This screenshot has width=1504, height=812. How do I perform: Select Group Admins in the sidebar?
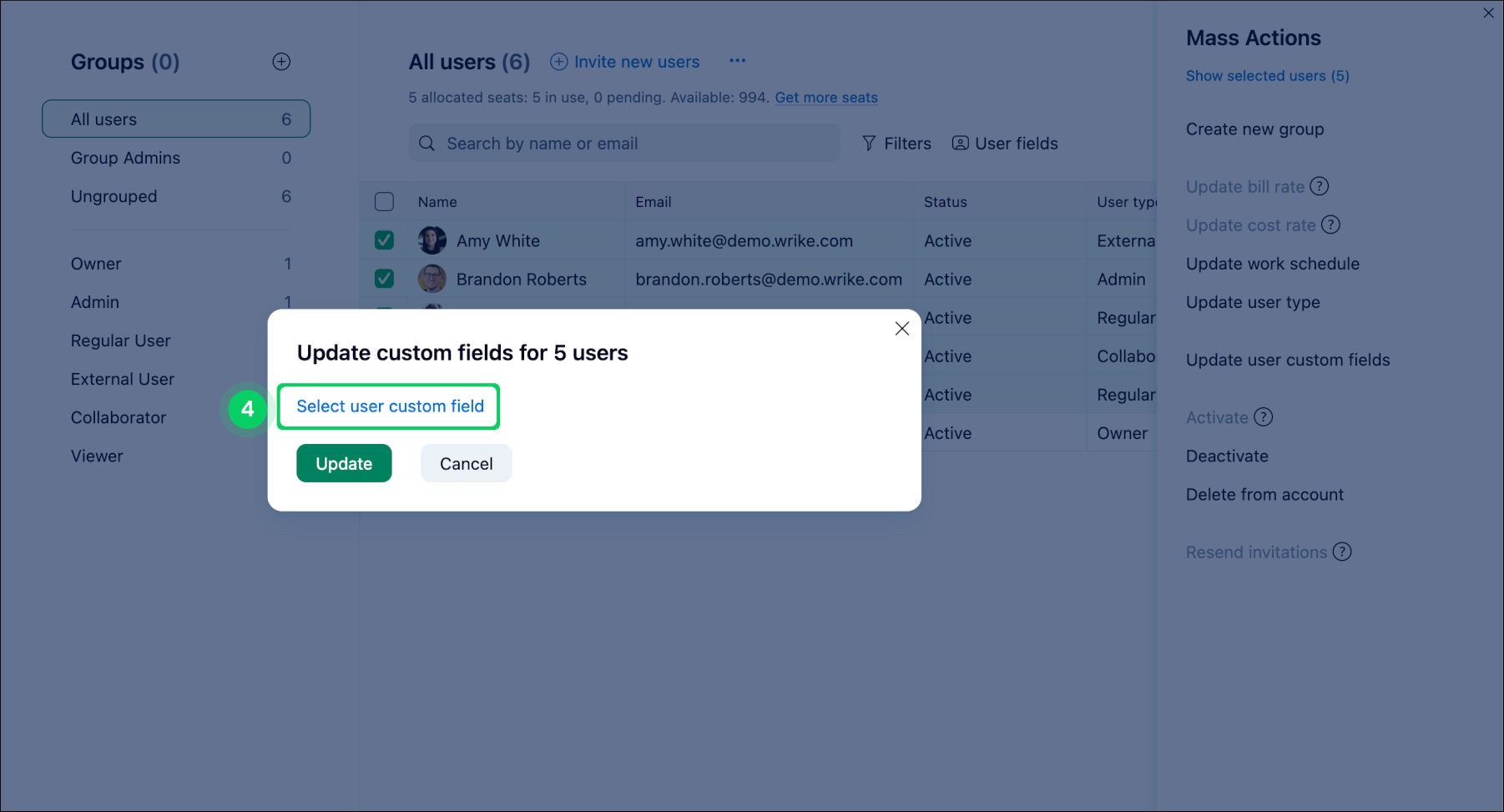(125, 158)
